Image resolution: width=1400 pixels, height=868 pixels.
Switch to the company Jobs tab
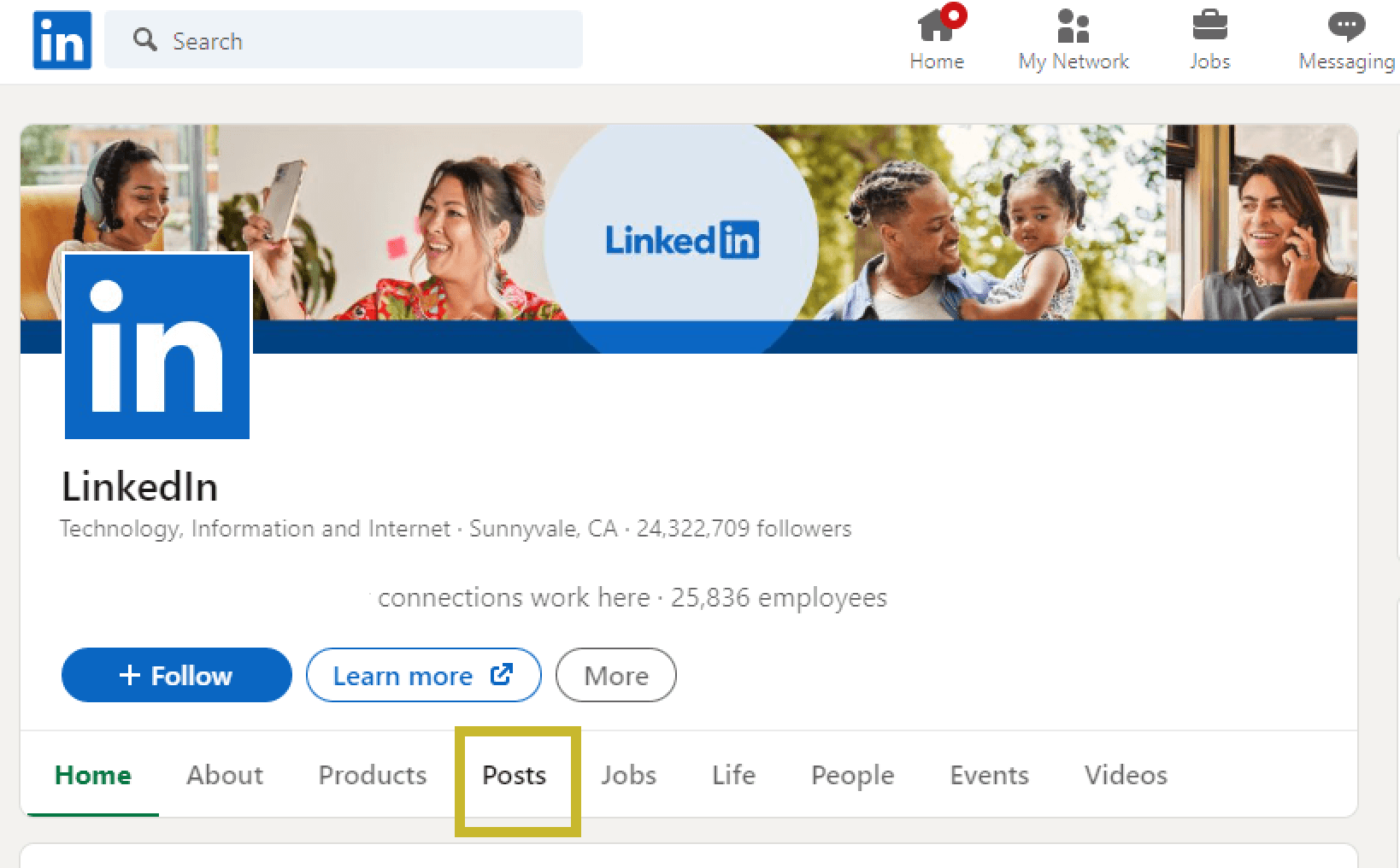tap(628, 775)
